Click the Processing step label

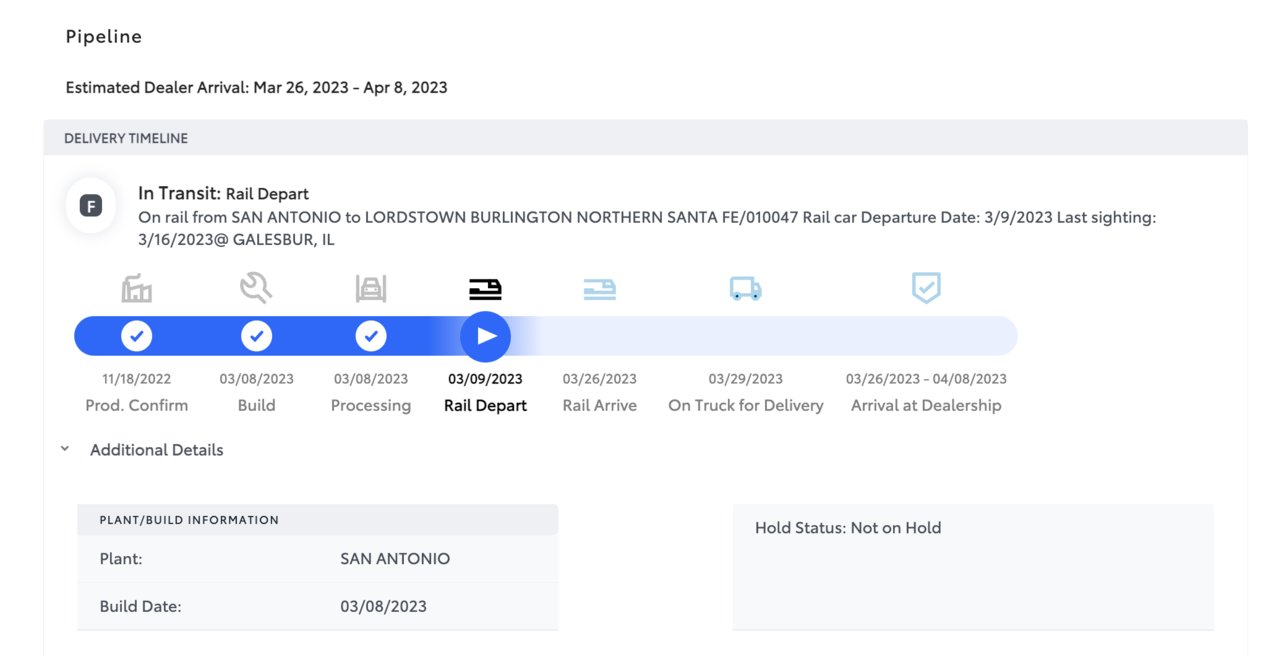[x=371, y=405]
